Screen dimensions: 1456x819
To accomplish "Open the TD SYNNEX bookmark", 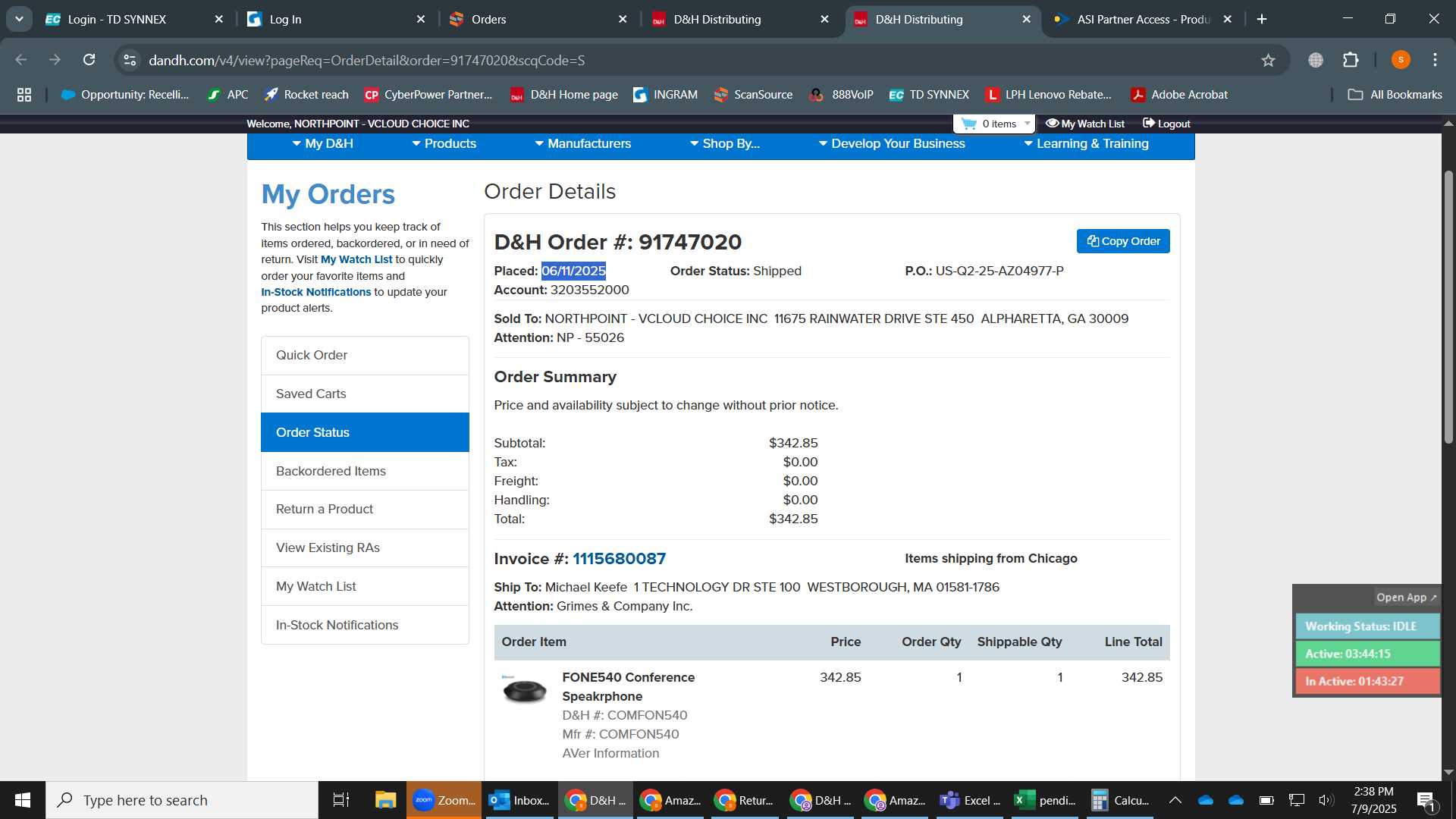I will 929,95.
